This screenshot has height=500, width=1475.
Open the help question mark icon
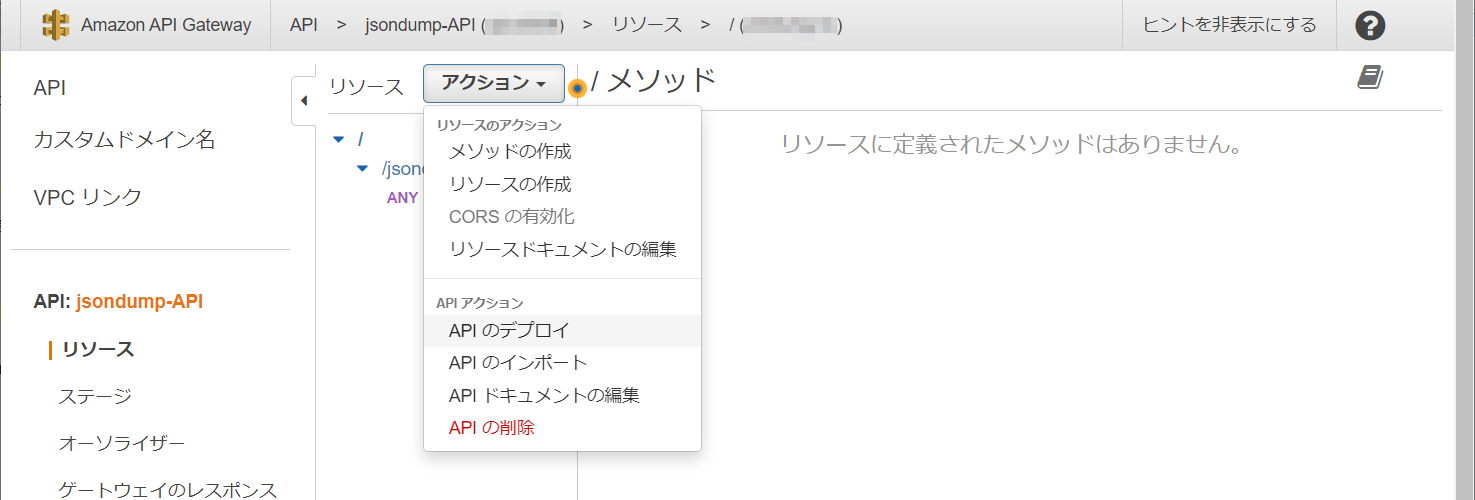click(x=1370, y=25)
